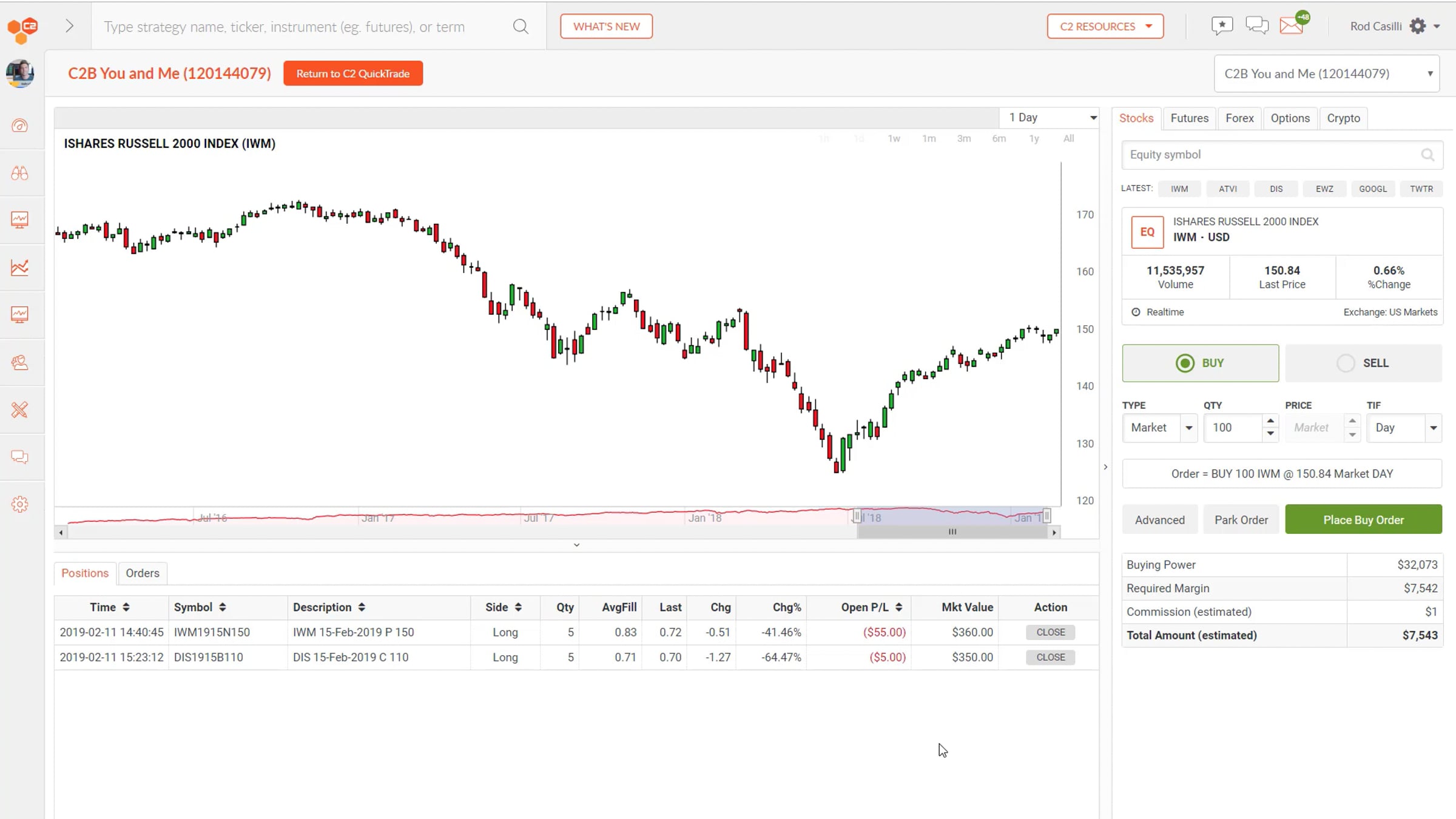
Task: Increase the QTY value with up arrow
Action: [1270, 421]
